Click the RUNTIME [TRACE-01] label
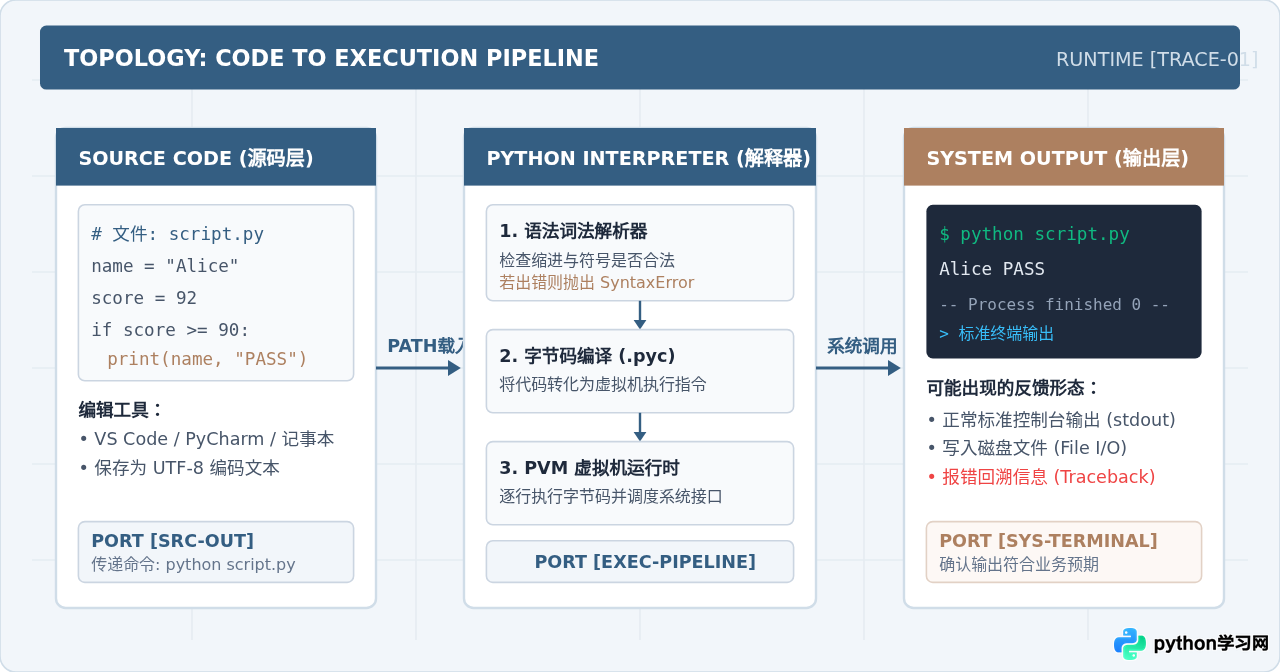The image size is (1280, 672). (1156, 59)
